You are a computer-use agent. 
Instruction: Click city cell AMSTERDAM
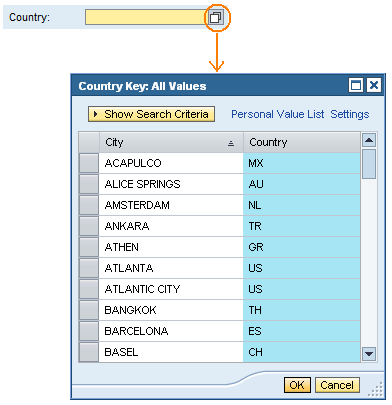[x=171, y=205]
